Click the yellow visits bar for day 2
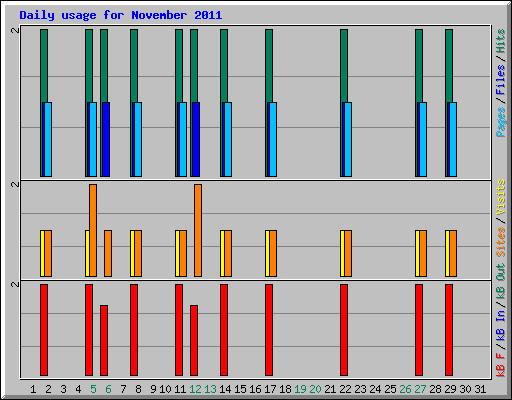Image resolution: width=512 pixels, height=400 pixels. (x=42, y=253)
